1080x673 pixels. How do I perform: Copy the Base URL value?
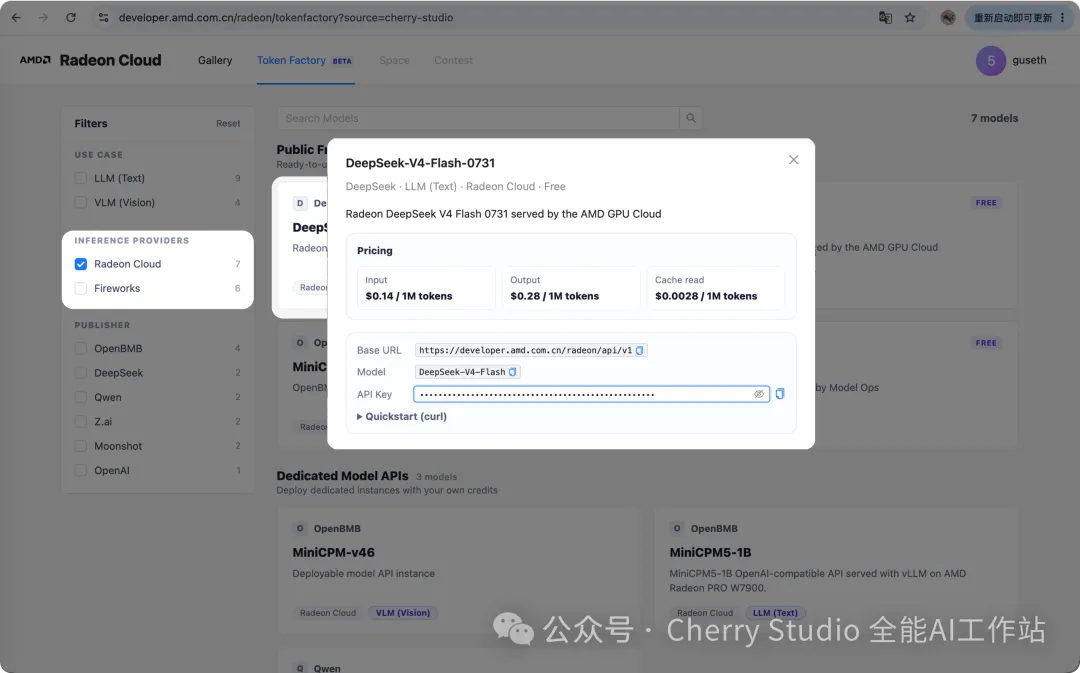click(x=640, y=351)
